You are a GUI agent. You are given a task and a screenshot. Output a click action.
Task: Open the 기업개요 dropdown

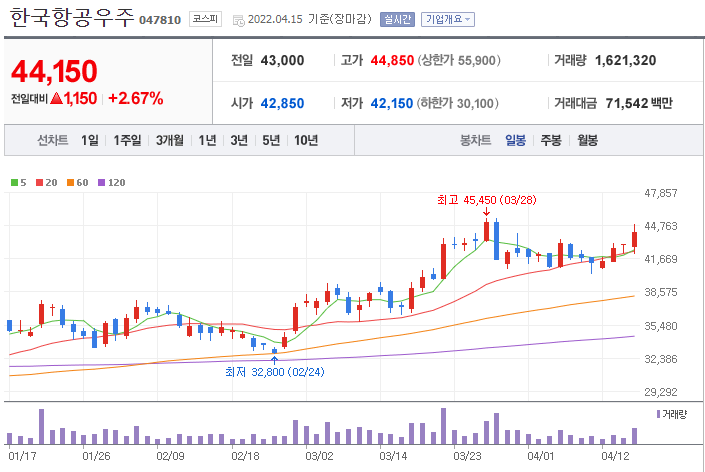click(448, 19)
